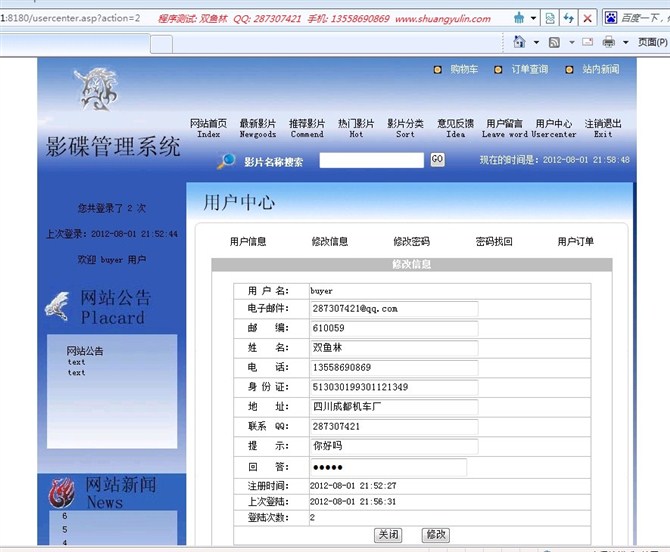Click the compatibility view page icon
Image resolution: width=670 pixels, height=552 pixels.
pyautogui.click(x=550, y=18)
